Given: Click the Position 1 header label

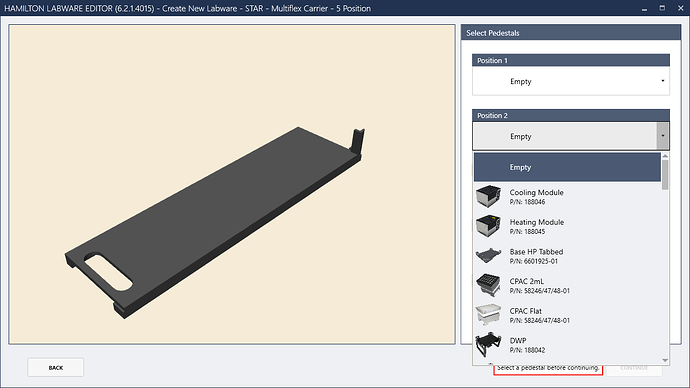Looking at the screenshot, I should tap(492, 60).
